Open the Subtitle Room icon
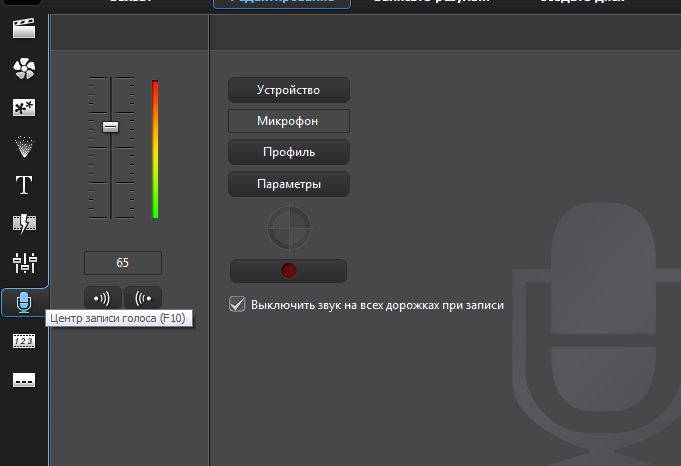Viewport: 681px width, 466px height. tap(24, 380)
